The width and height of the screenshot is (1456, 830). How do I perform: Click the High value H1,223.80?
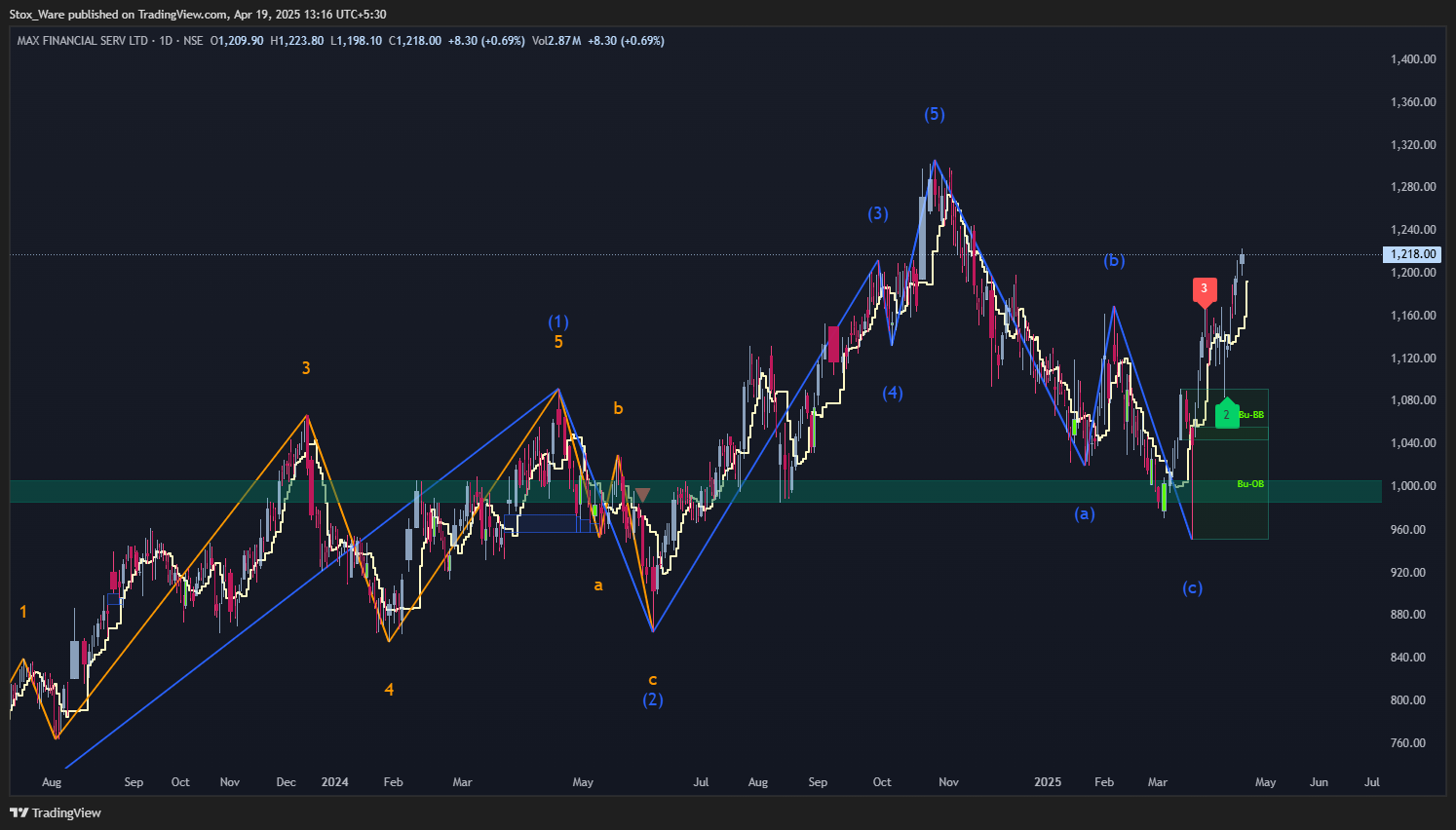tap(297, 41)
